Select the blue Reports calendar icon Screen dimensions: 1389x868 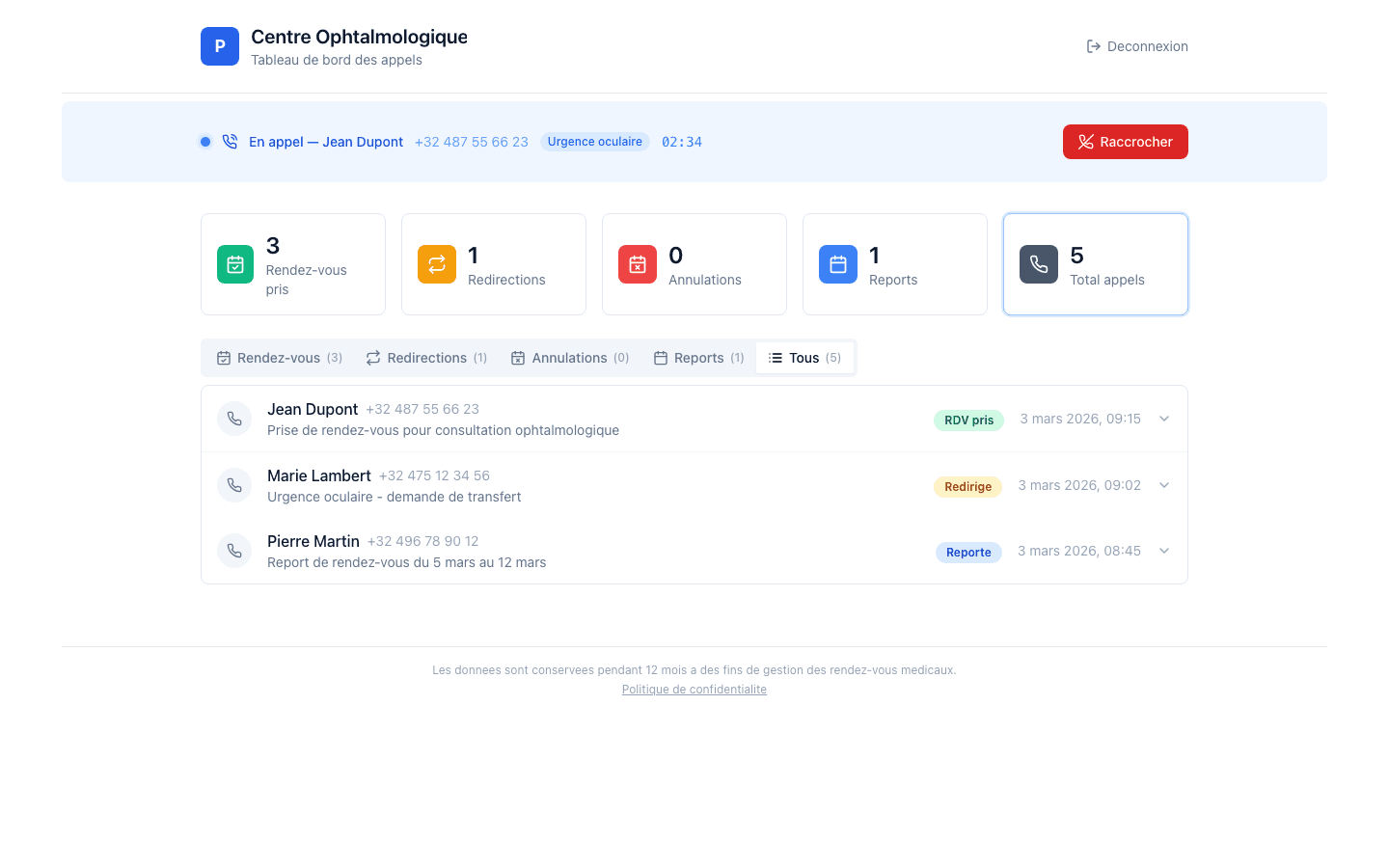838,263
